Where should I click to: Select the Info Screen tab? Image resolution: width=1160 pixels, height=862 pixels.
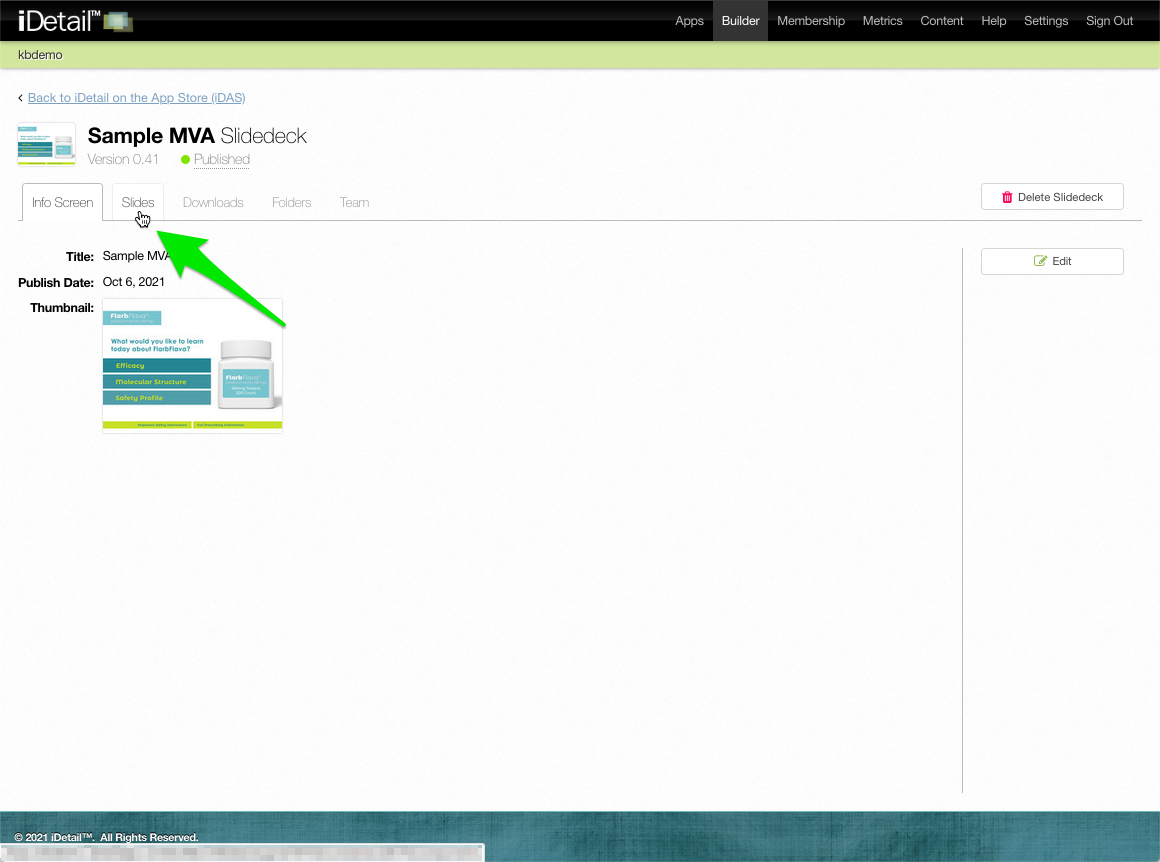62,202
